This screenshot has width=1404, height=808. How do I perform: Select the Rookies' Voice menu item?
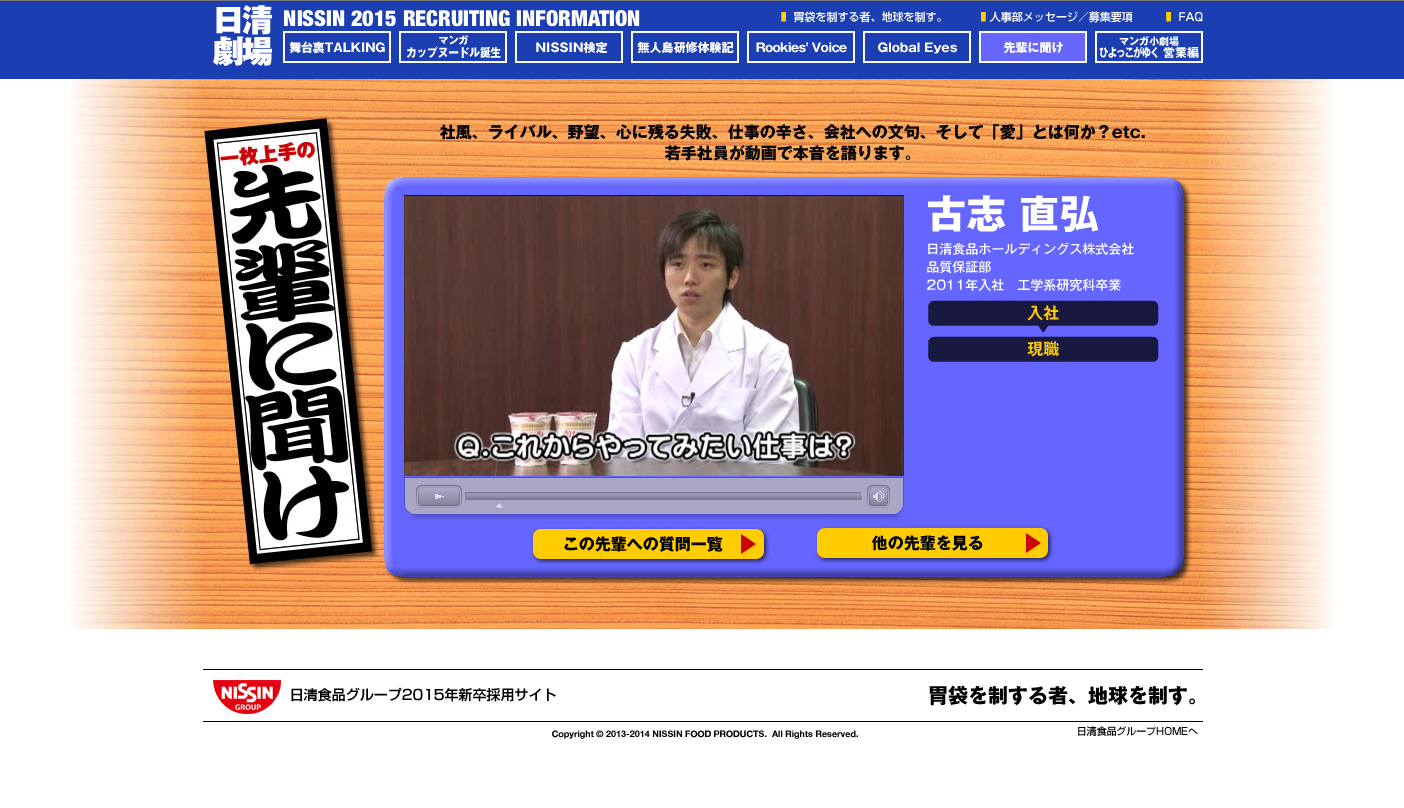[801, 47]
